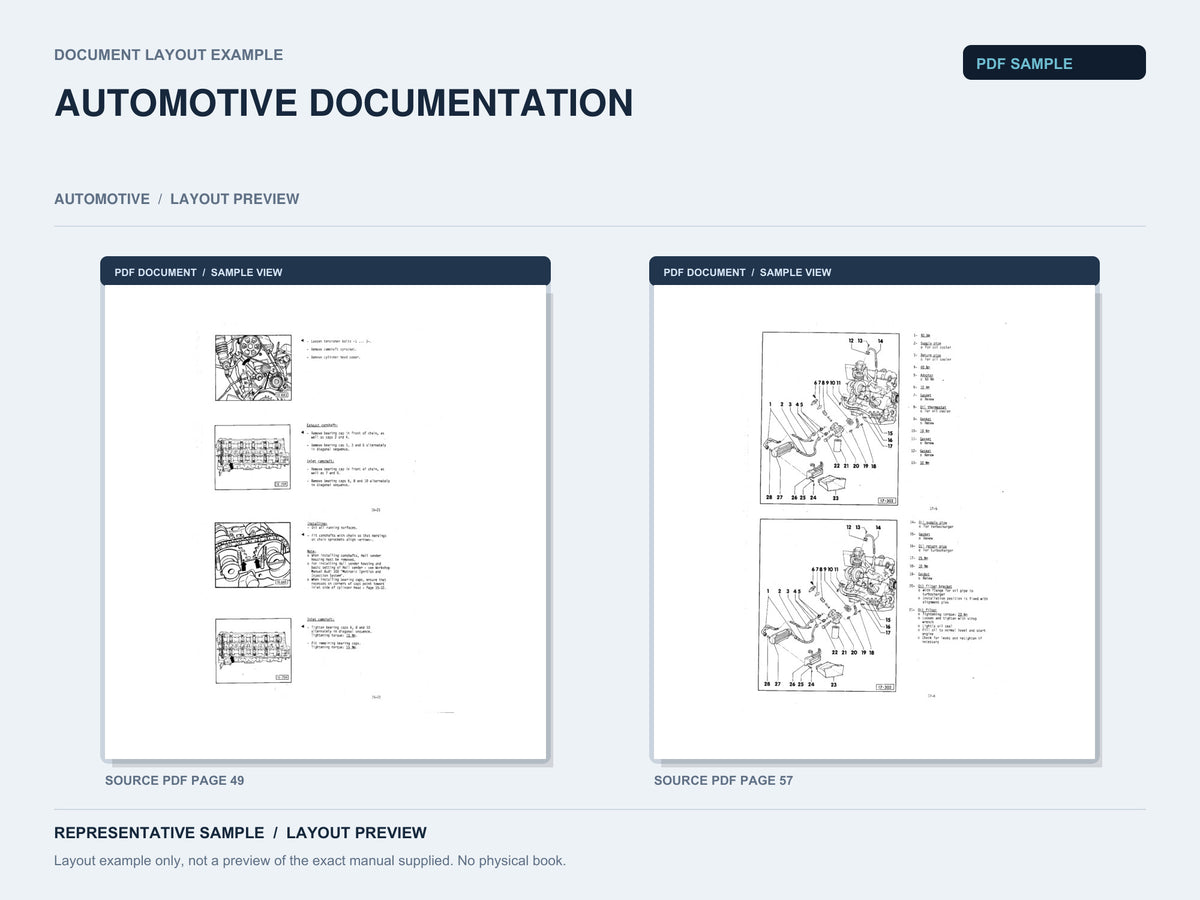Open the page 49 document preview
This screenshot has height=900, width=1200.
[325, 522]
